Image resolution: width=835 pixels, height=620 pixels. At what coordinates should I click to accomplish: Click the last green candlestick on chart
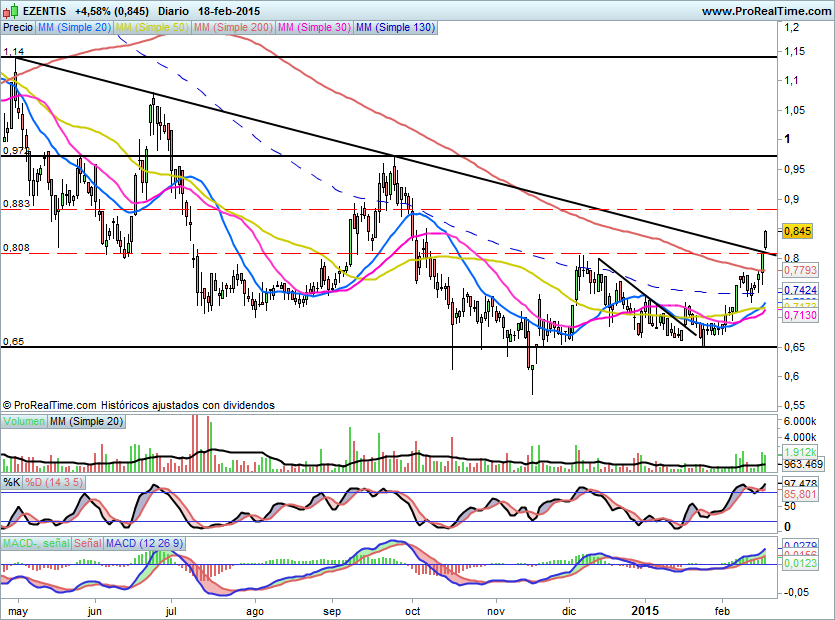pyautogui.click(x=765, y=239)
